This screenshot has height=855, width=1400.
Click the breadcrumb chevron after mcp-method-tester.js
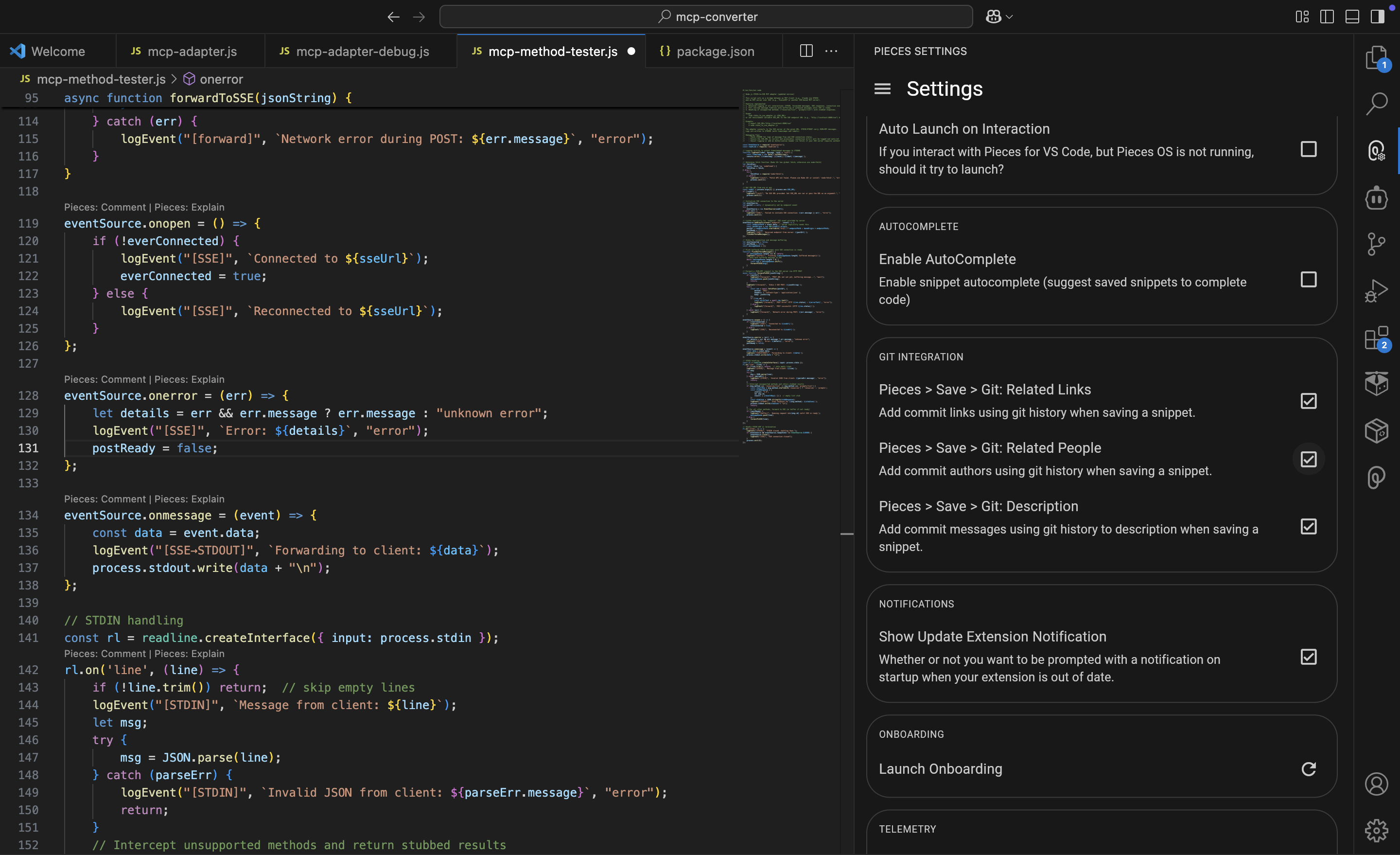[175, 79]
